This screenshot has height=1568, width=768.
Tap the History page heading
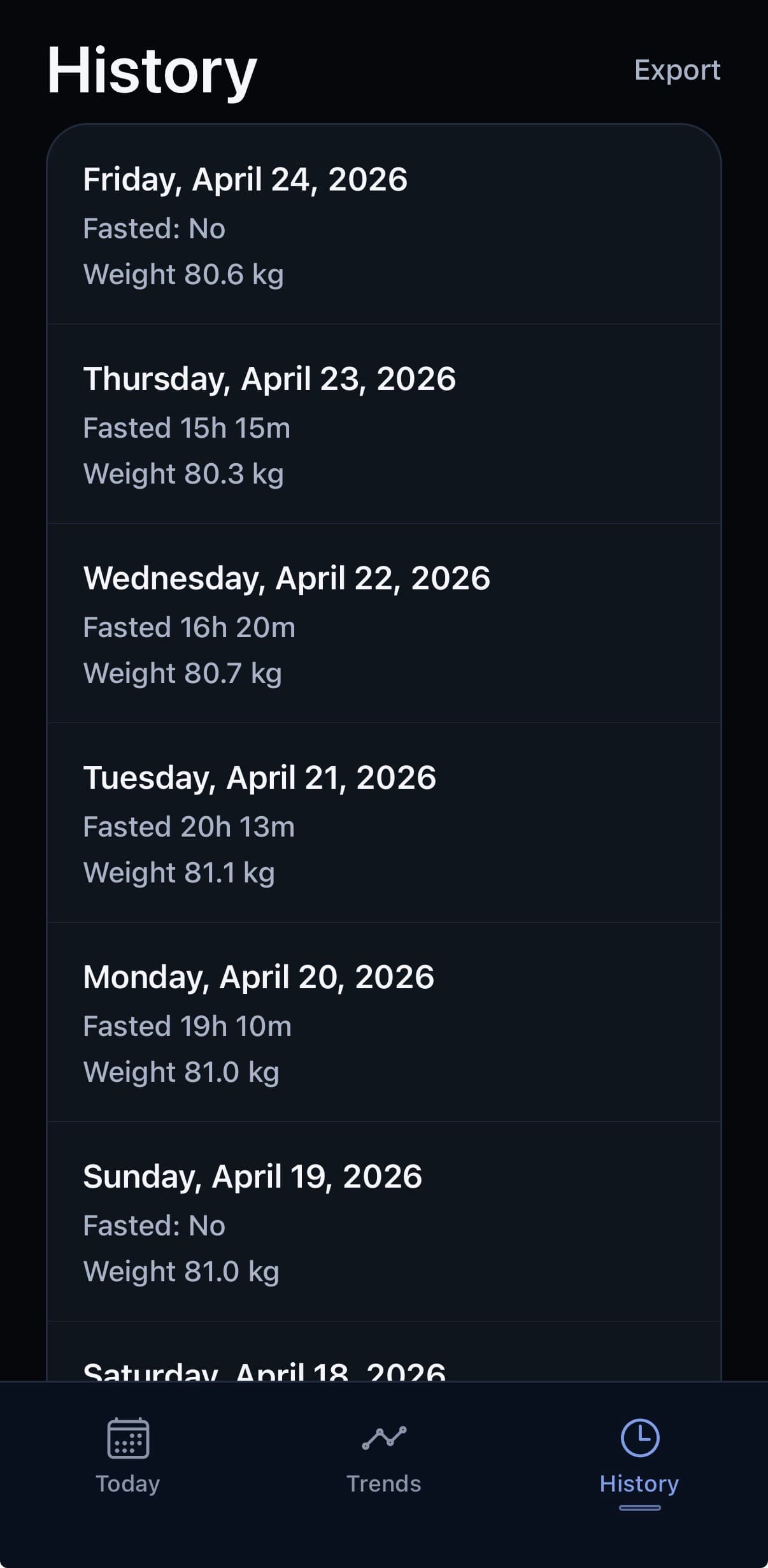pyautogui.click(x=152, y=70)
